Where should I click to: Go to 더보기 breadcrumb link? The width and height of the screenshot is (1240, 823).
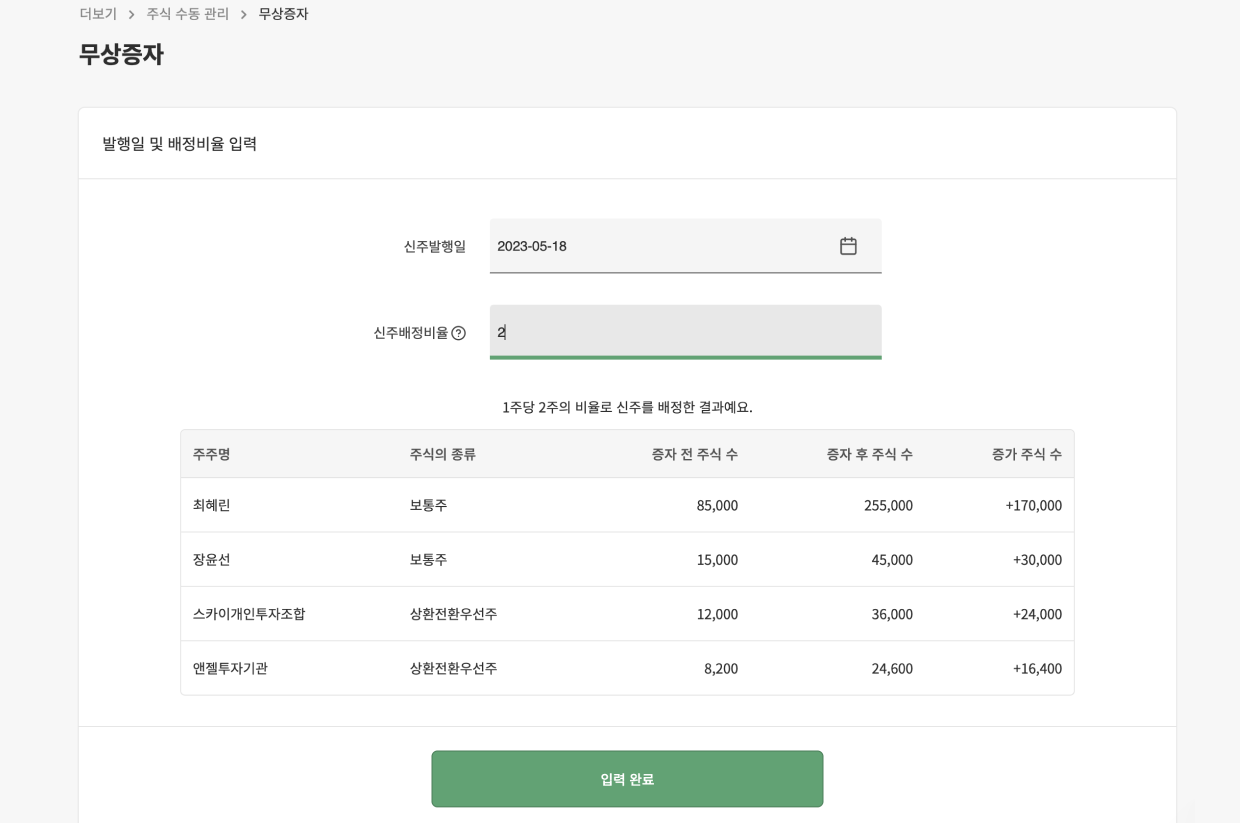click(98, 14)
